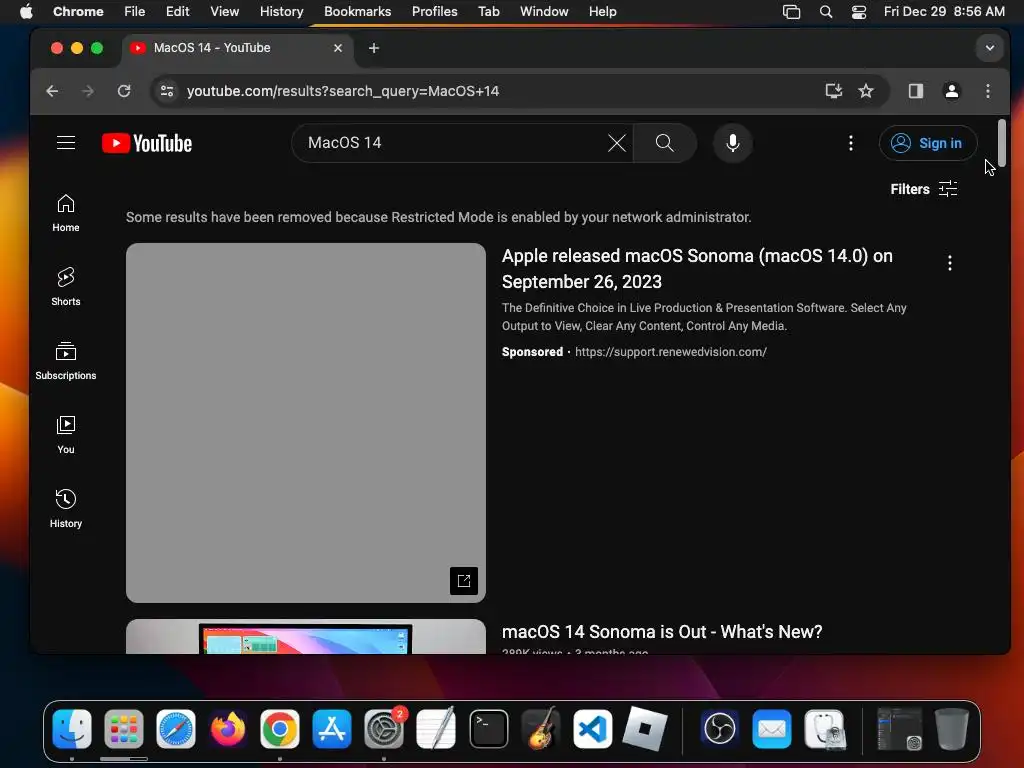Open the Filters options
Screen dimensions: 1024x768
click(924, 189)
